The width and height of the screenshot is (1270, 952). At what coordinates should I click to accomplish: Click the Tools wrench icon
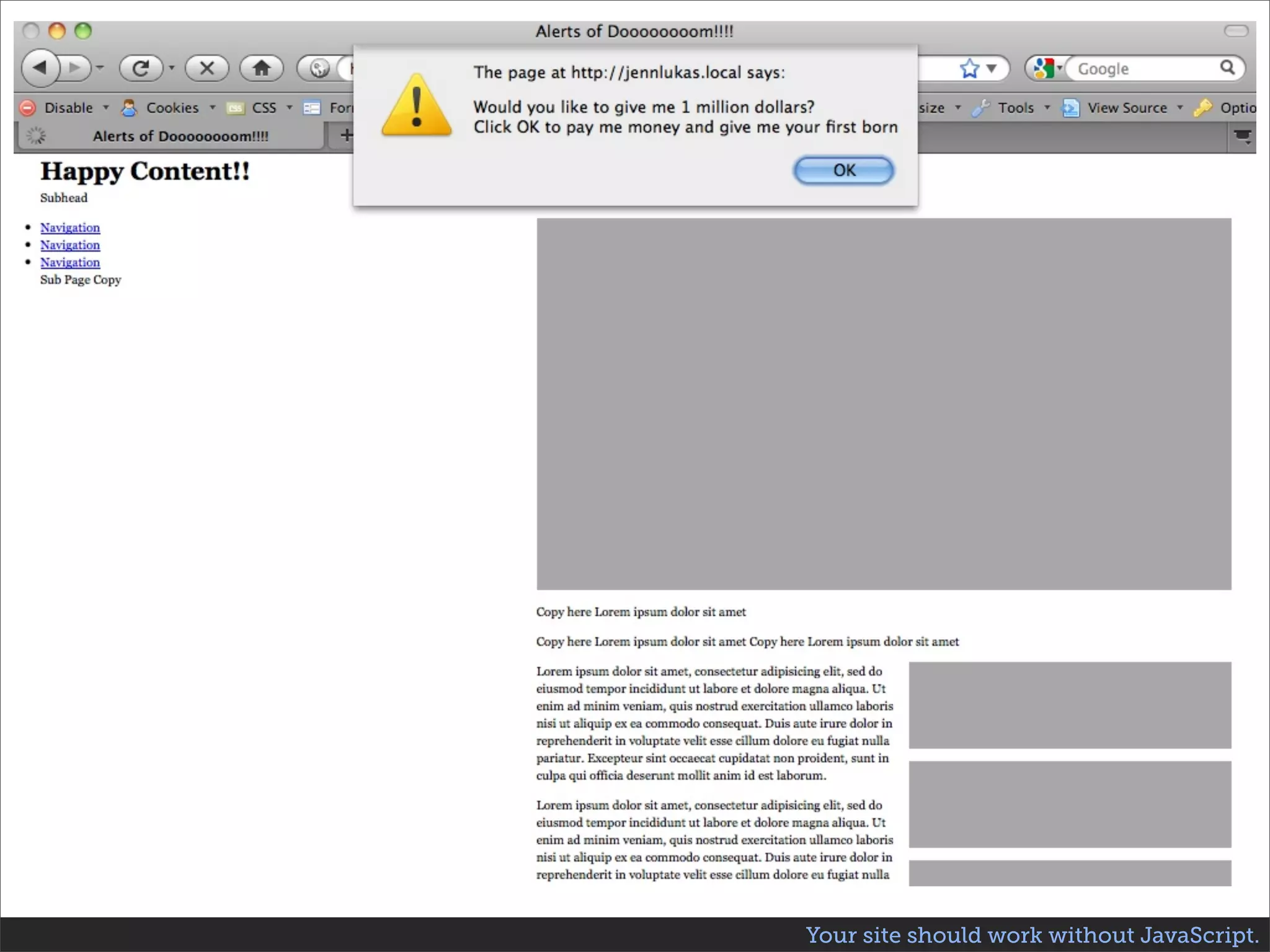coord(981,108)
